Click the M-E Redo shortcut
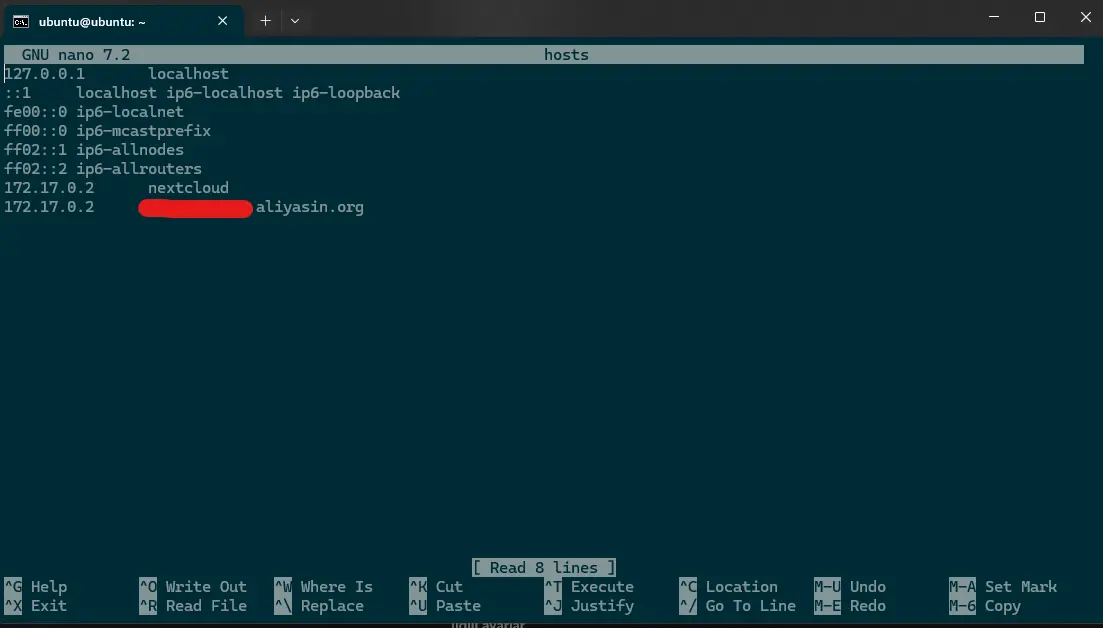1103x628 pixels. pos(850,605)
